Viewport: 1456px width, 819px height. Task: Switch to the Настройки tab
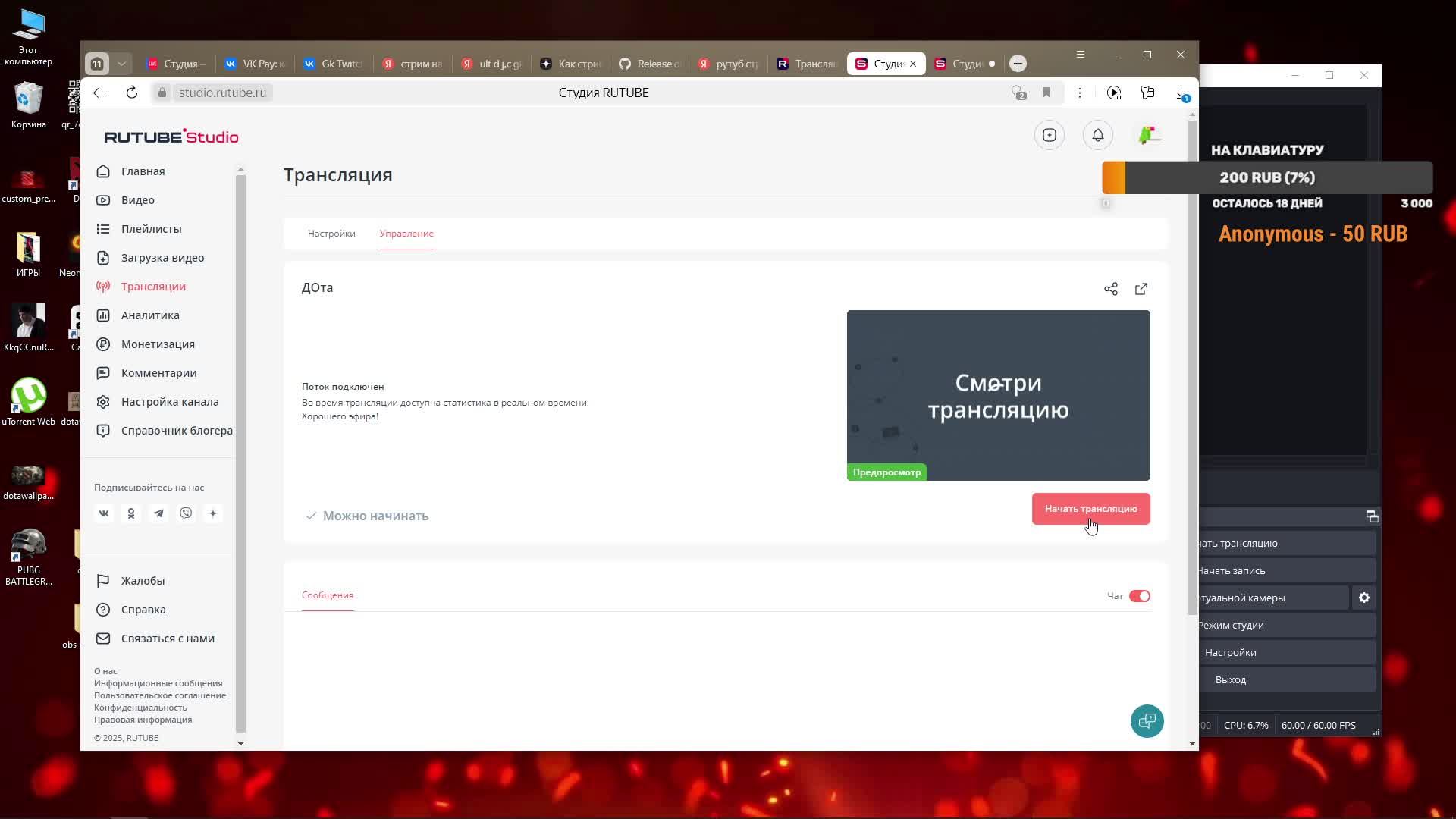coord(331,234)
